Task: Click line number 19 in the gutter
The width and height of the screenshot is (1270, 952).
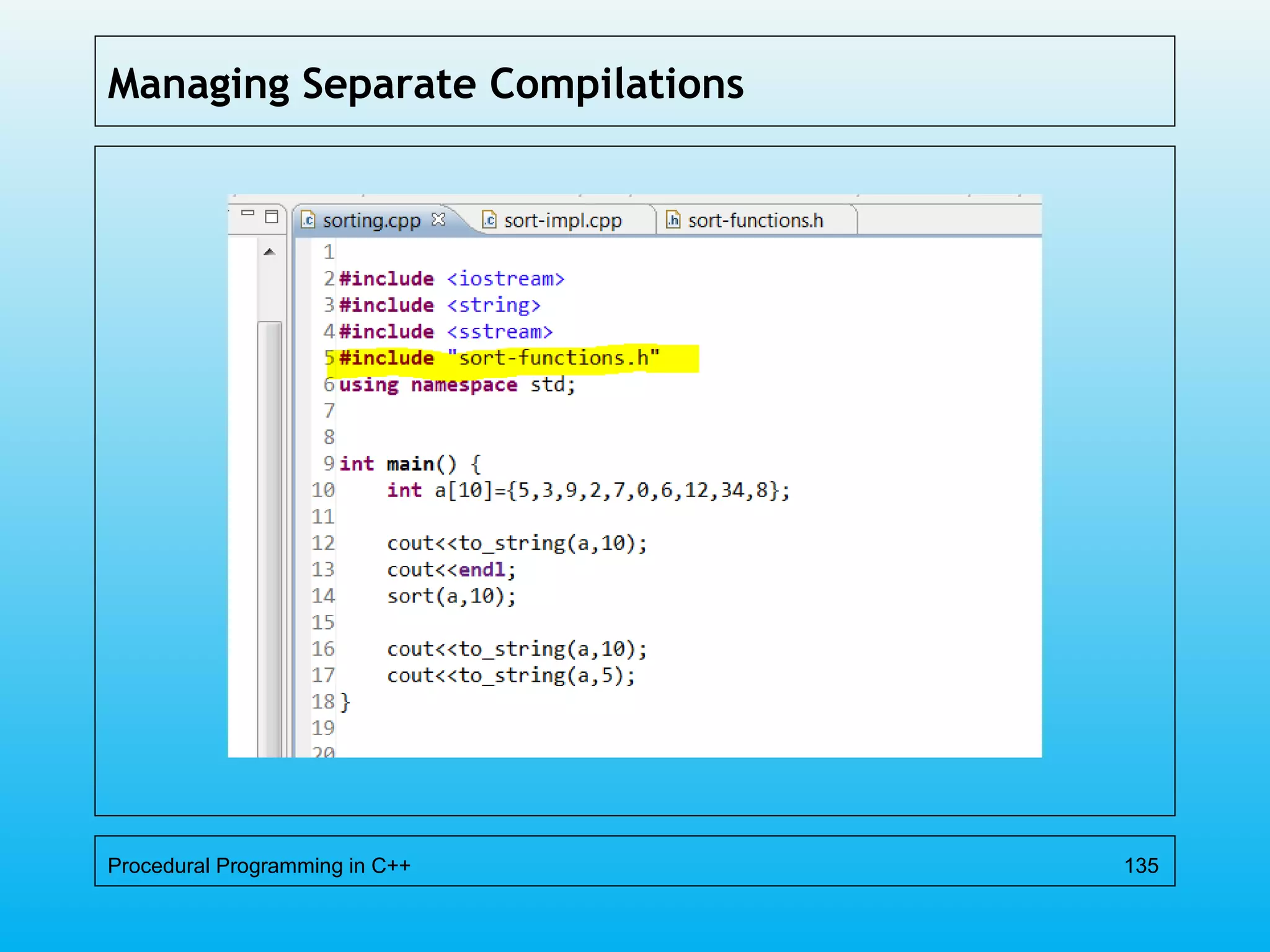Action: tap(322, 728)
